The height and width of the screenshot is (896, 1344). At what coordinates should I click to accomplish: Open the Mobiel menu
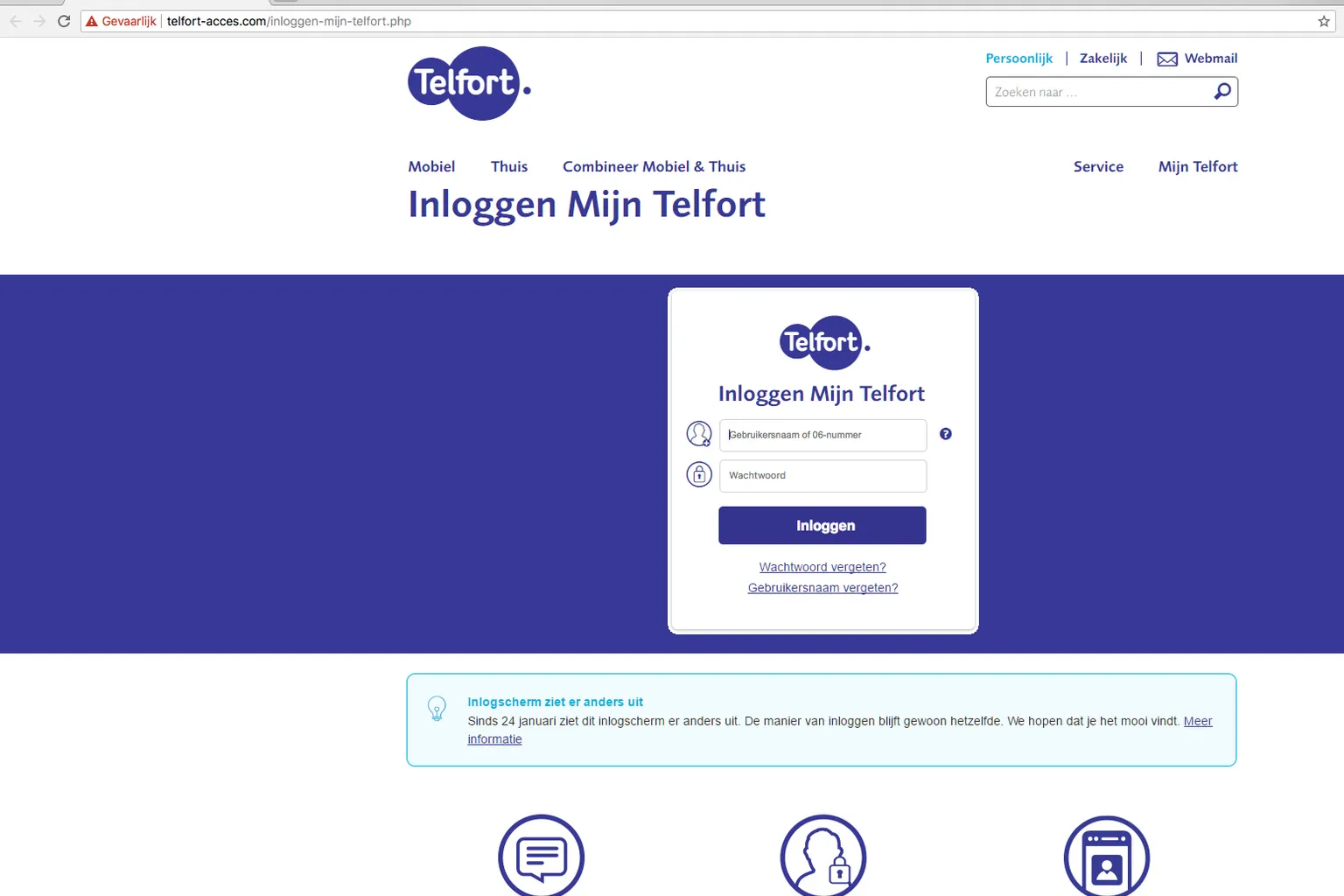tap(431, 166)
